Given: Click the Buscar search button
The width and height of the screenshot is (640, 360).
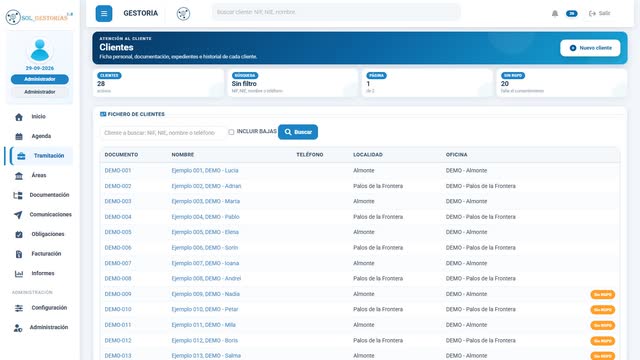Looking at the screenshot, I should click(298, 132).
